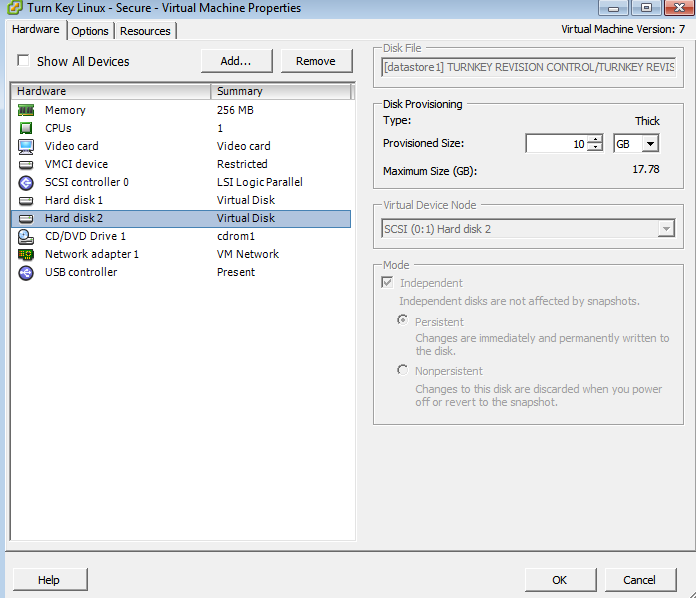Enable Show All Devices checkbox
This screenshot has height=598, width=696.
(23, 61)
